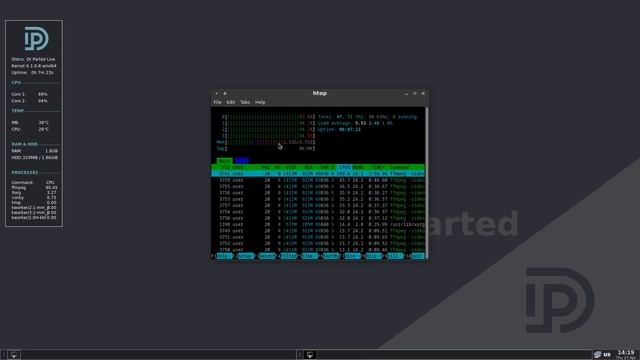Open the File menu in htop terminal

(217, 102)
